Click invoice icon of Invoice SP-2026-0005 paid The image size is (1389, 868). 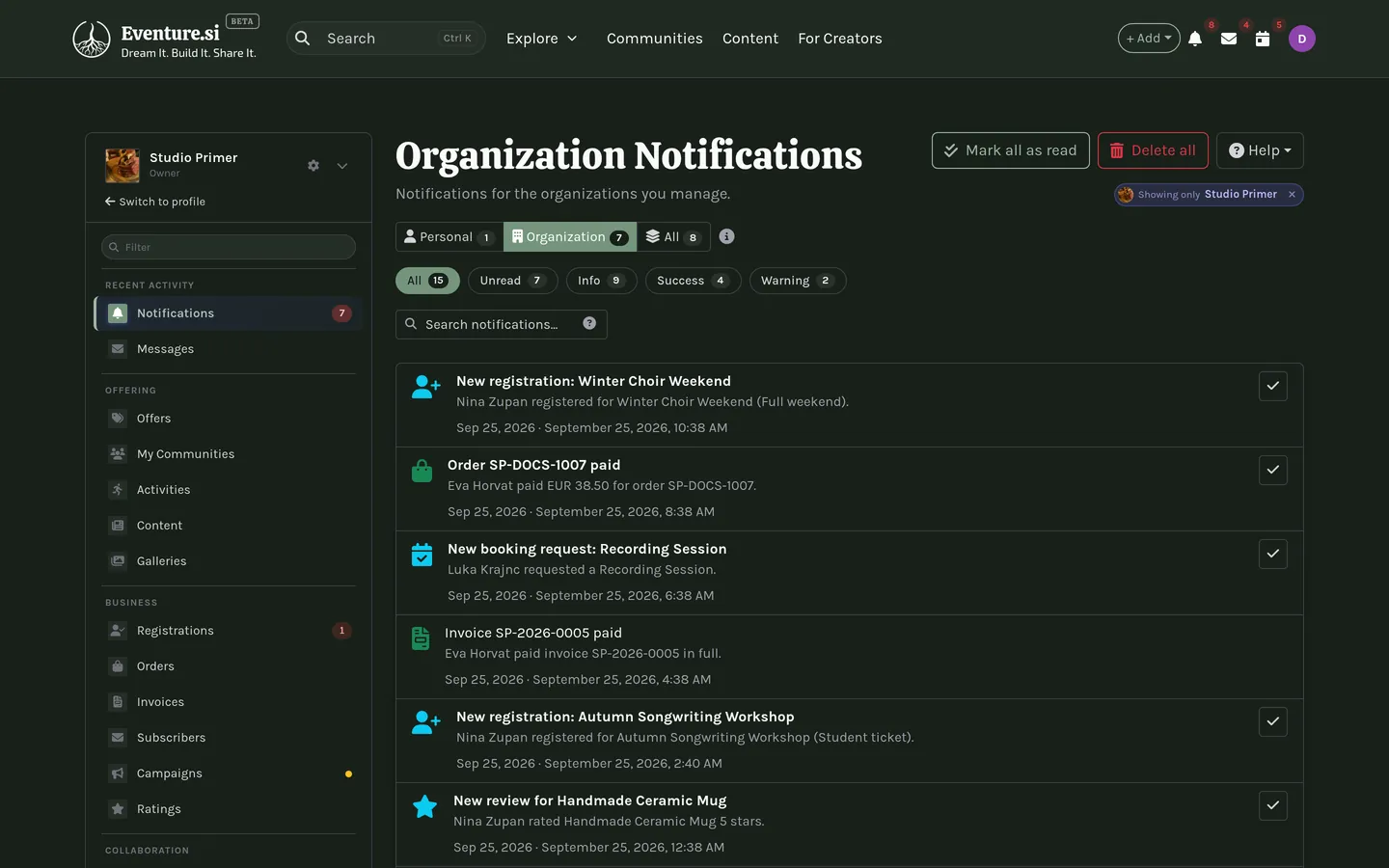421,638
